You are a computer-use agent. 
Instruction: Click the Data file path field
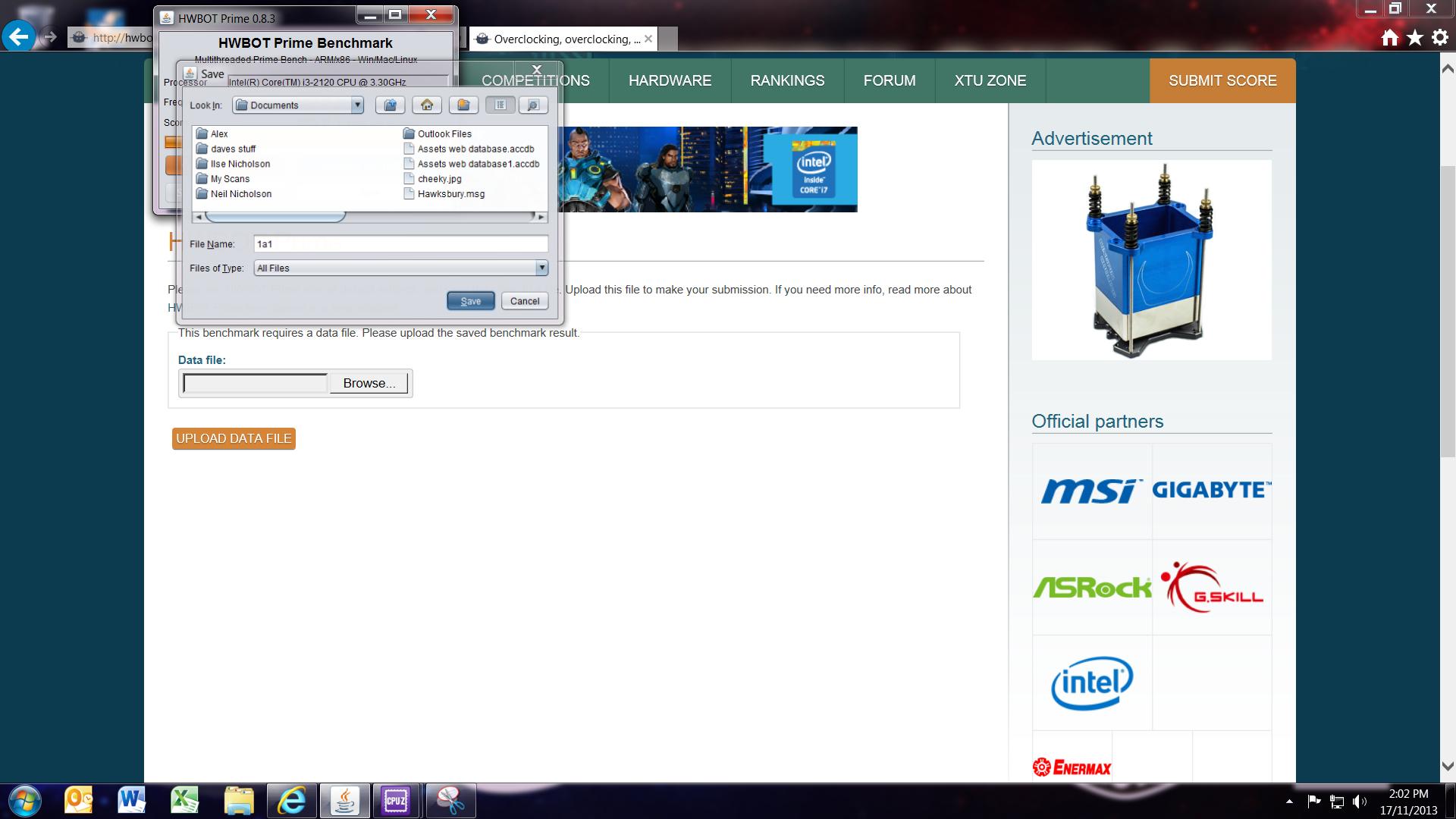256,384
